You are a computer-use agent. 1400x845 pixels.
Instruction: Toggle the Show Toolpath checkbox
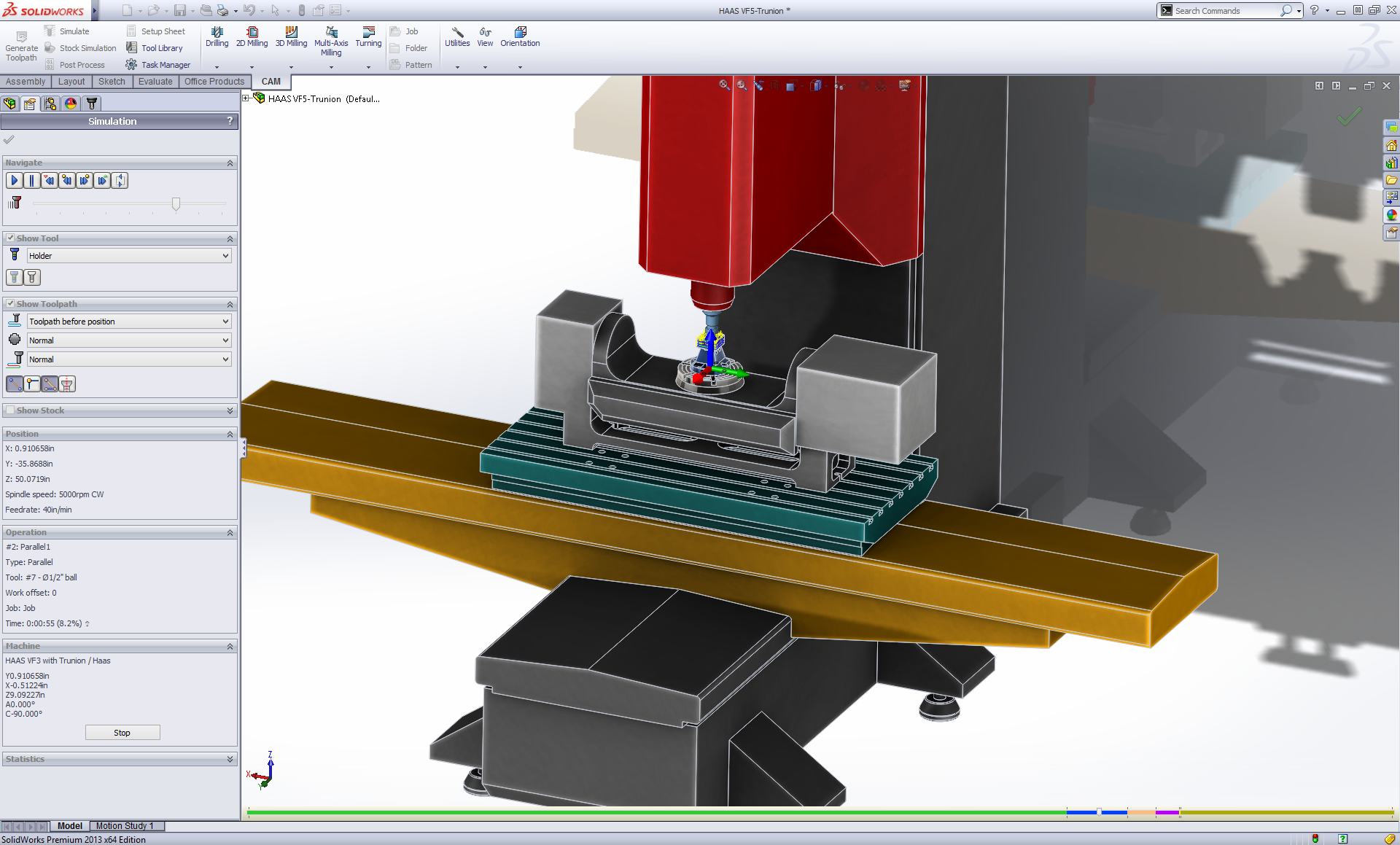coord(10,303)
